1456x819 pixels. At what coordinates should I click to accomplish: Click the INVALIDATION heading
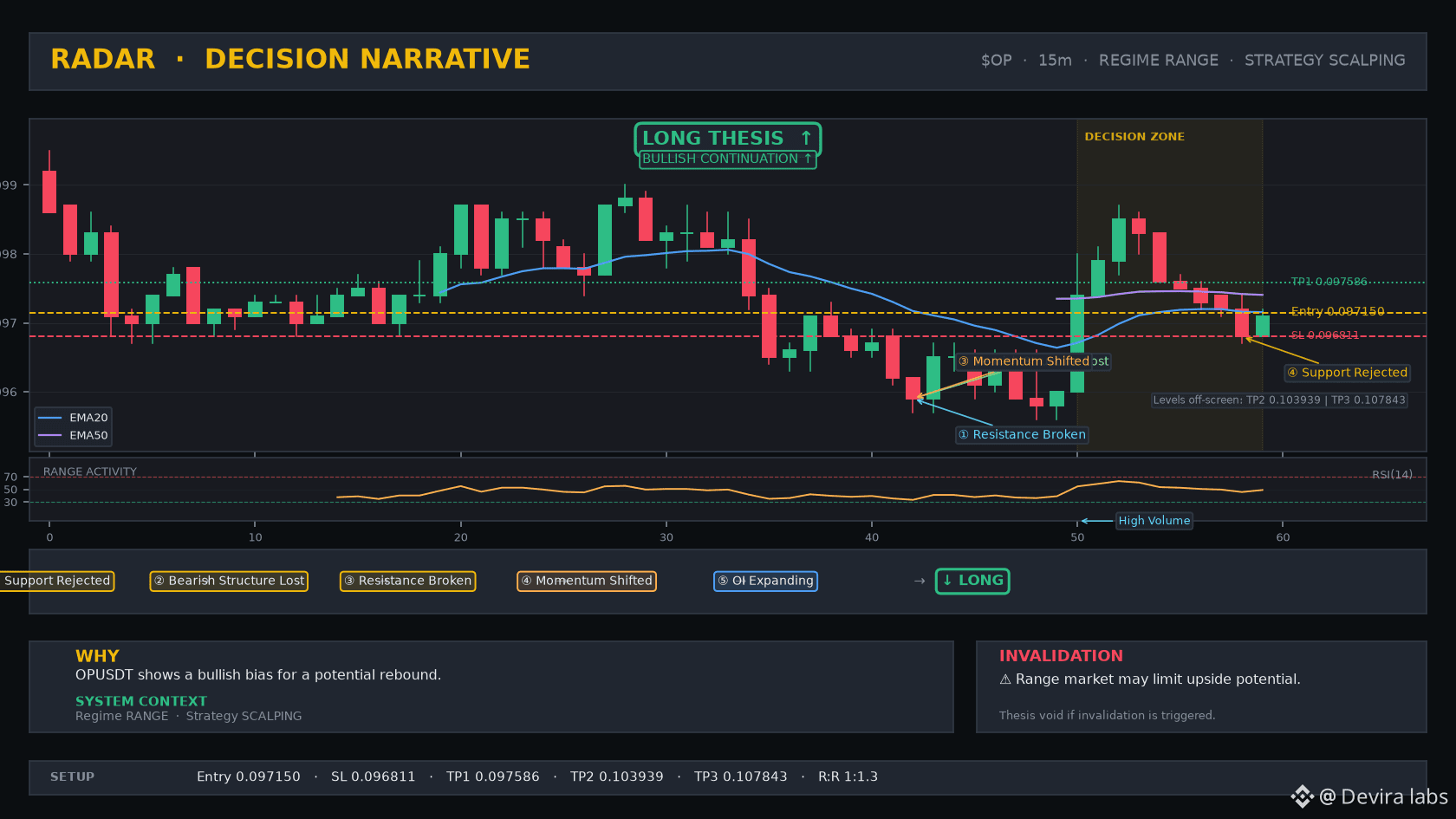click(1061, 656)
